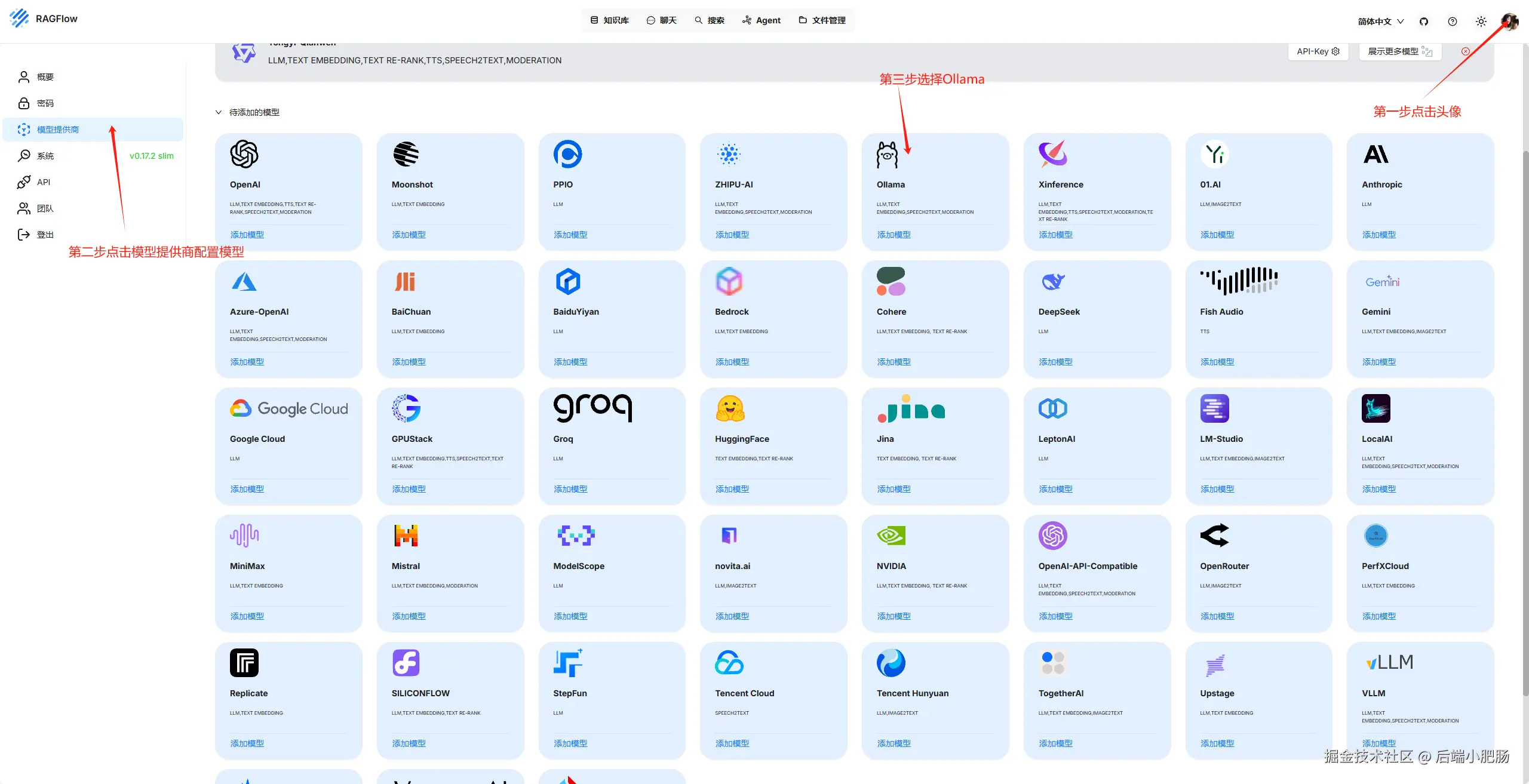This screenshot has width=1529, height=784.
Task: Click the API-Key button
Action: 1318,51
